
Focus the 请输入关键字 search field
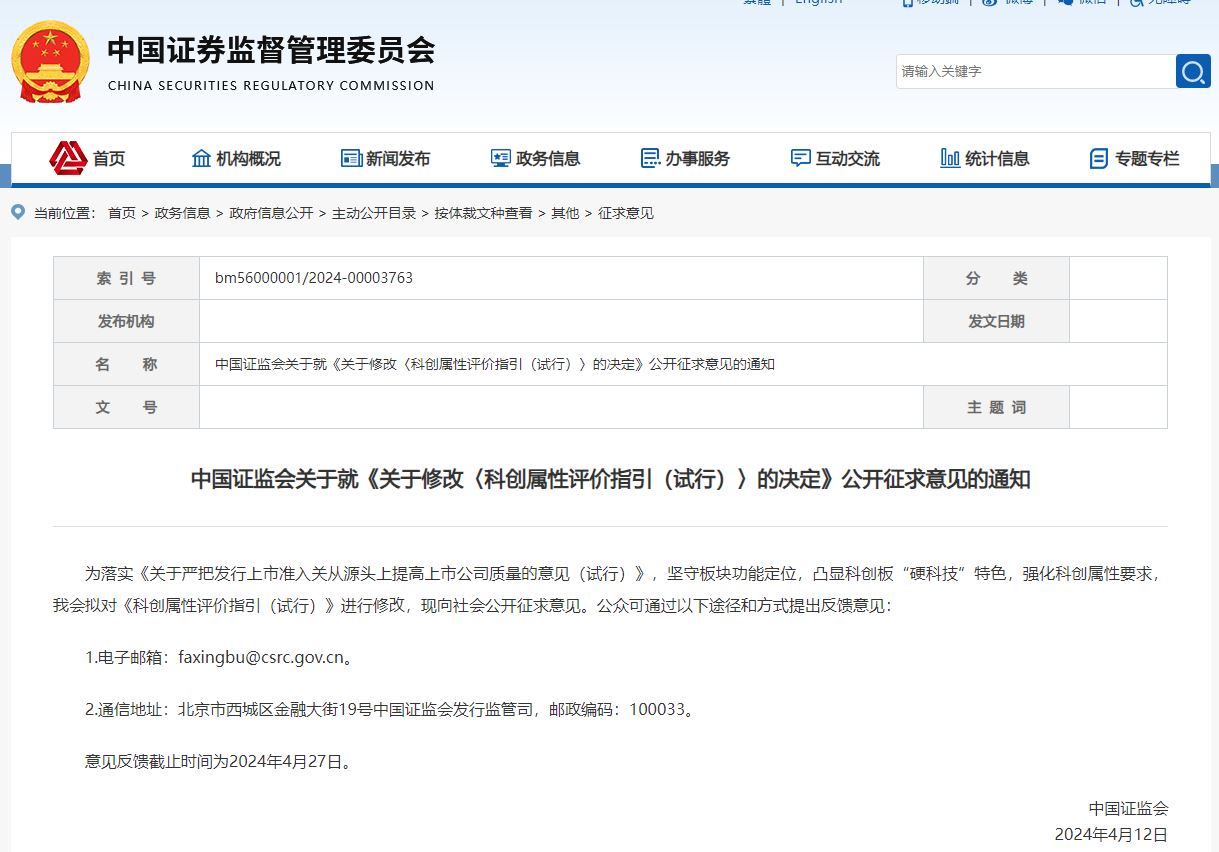pos(1036,71)
